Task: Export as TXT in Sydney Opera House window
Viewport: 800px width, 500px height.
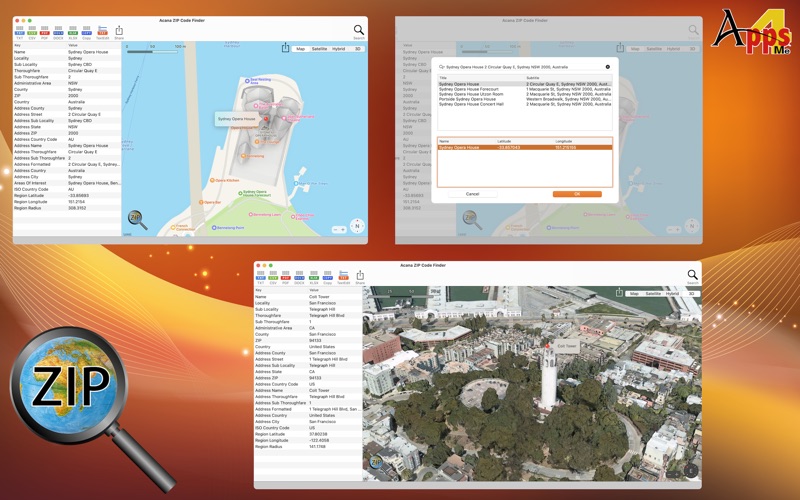Action: pyautogui.click(x=20, y=33)
